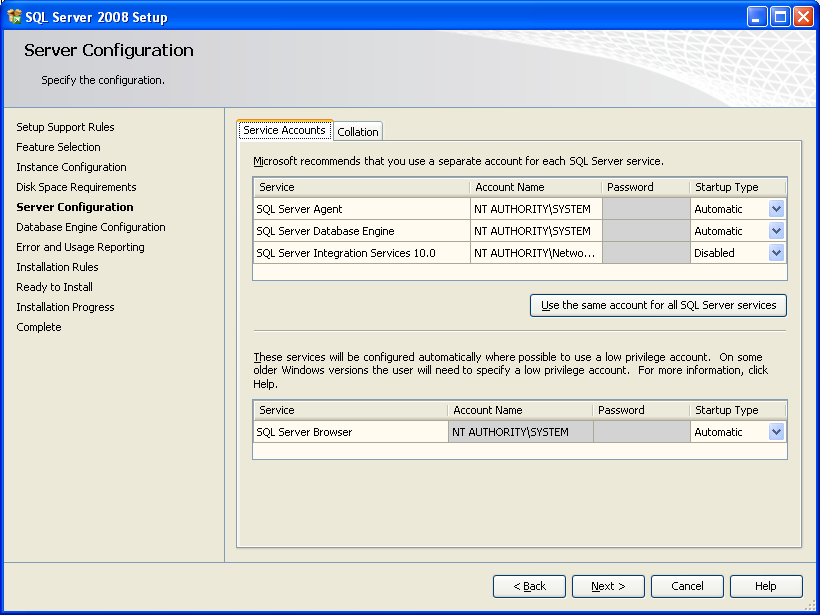
Task: Click Complete in the step list
Action: click(x=39, y=327)
